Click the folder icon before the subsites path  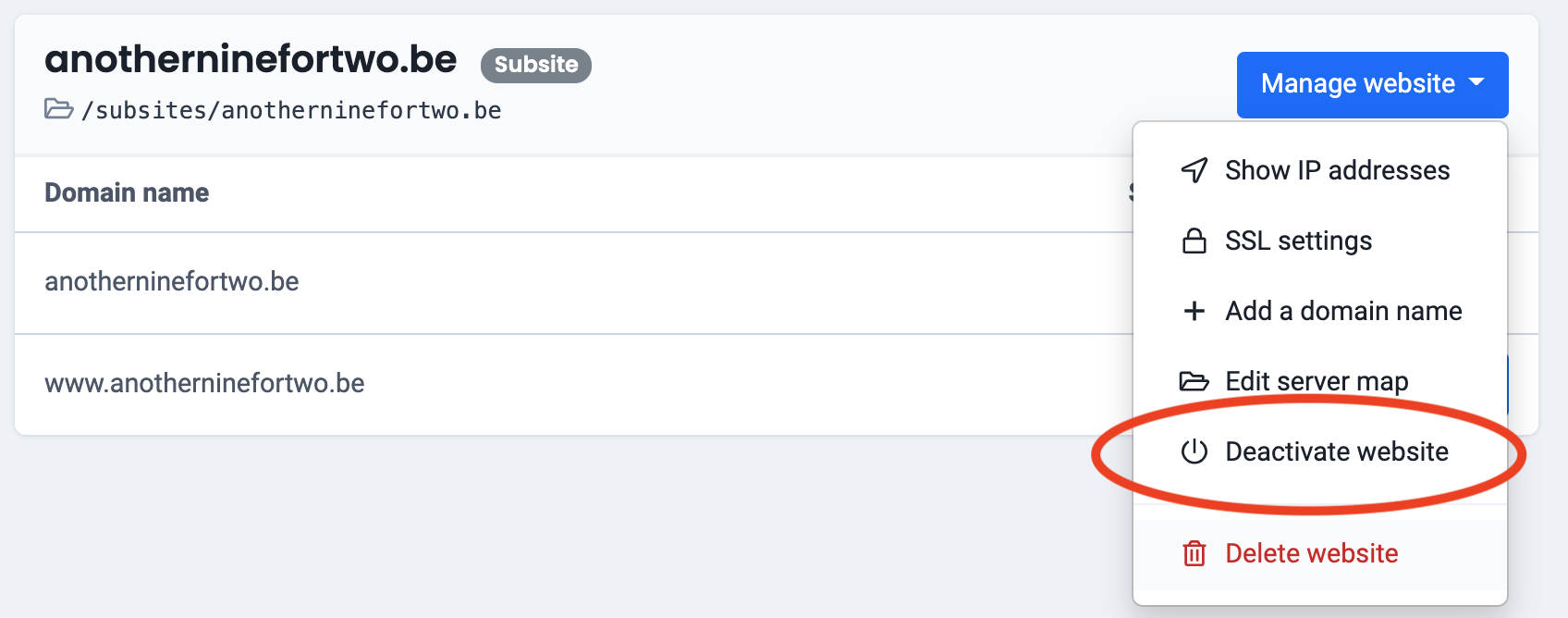pos(59,109)
